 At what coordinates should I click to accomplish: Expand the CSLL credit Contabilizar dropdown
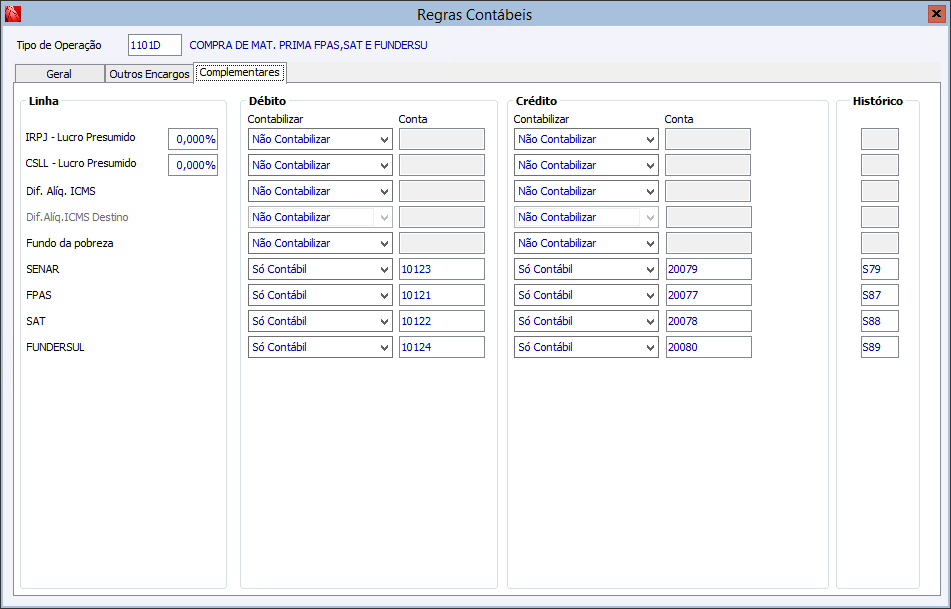(586, 165)
